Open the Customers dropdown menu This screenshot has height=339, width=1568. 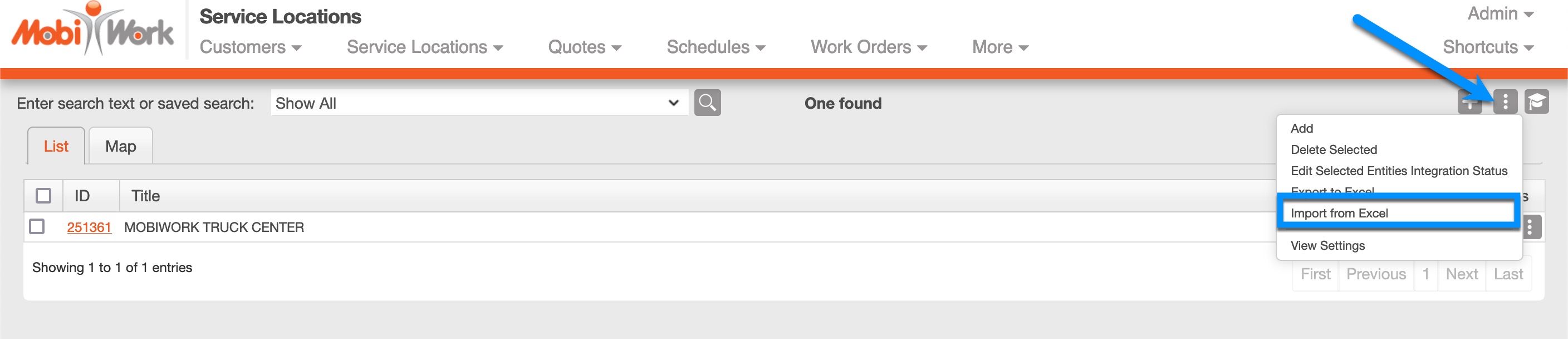250,47
